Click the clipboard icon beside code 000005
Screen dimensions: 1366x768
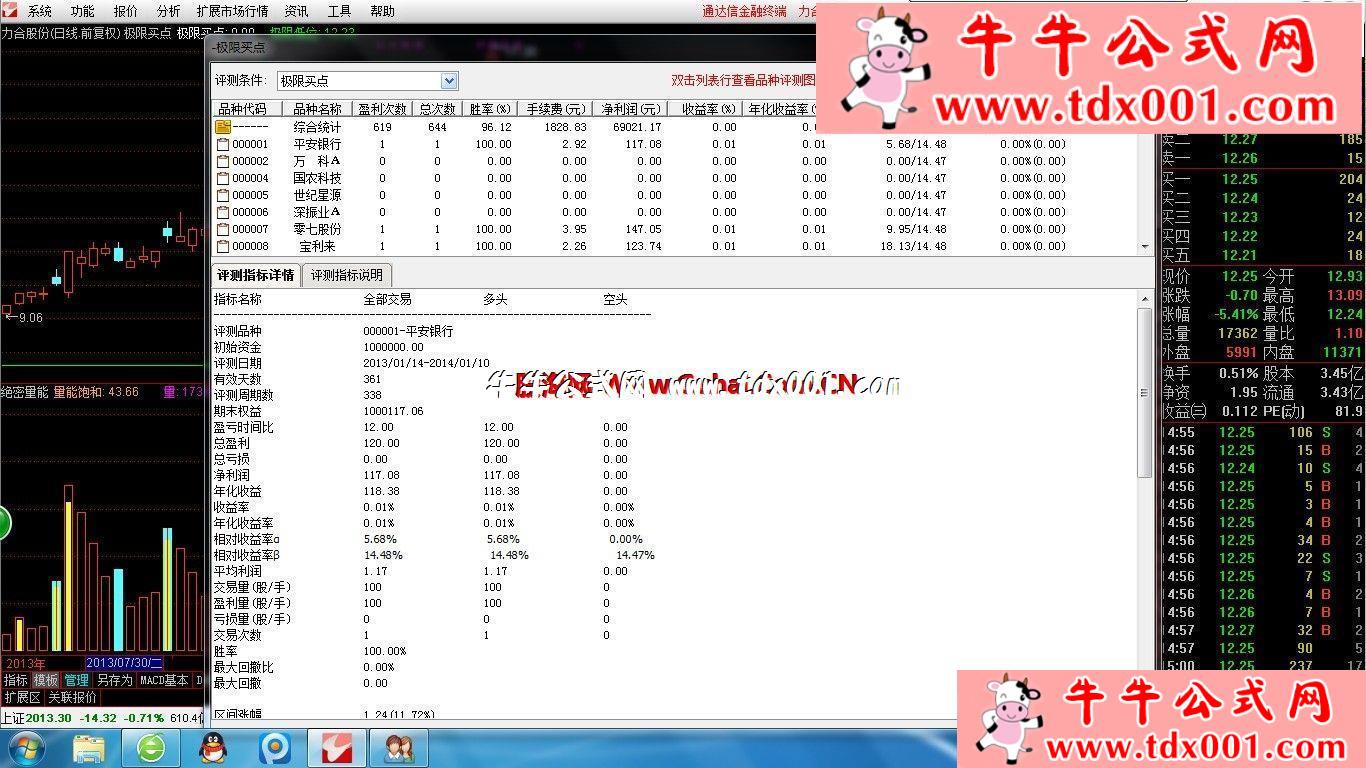[x=223, y=195]
